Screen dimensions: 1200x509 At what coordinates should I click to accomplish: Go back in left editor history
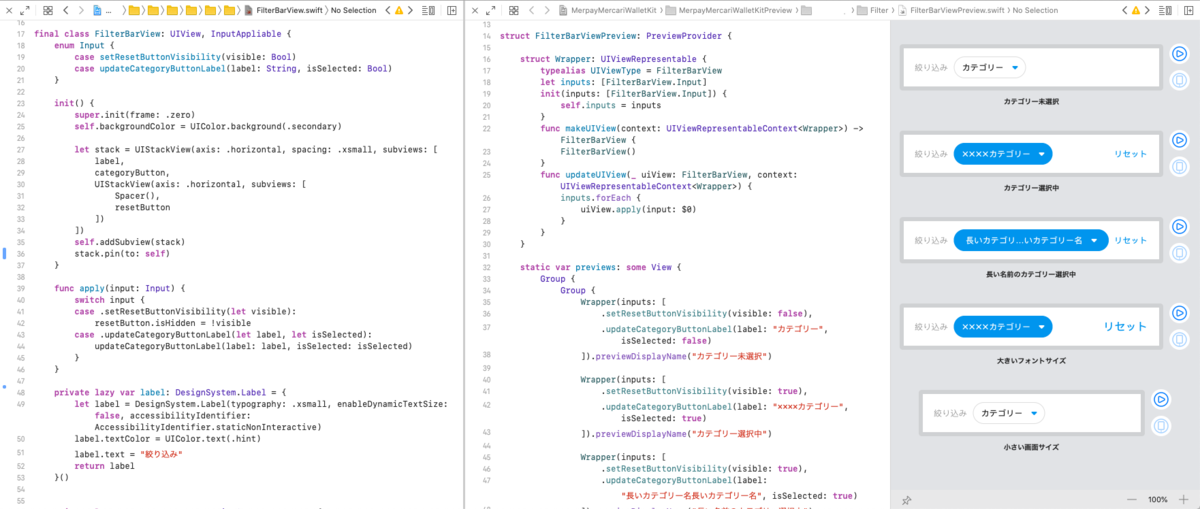65,9
